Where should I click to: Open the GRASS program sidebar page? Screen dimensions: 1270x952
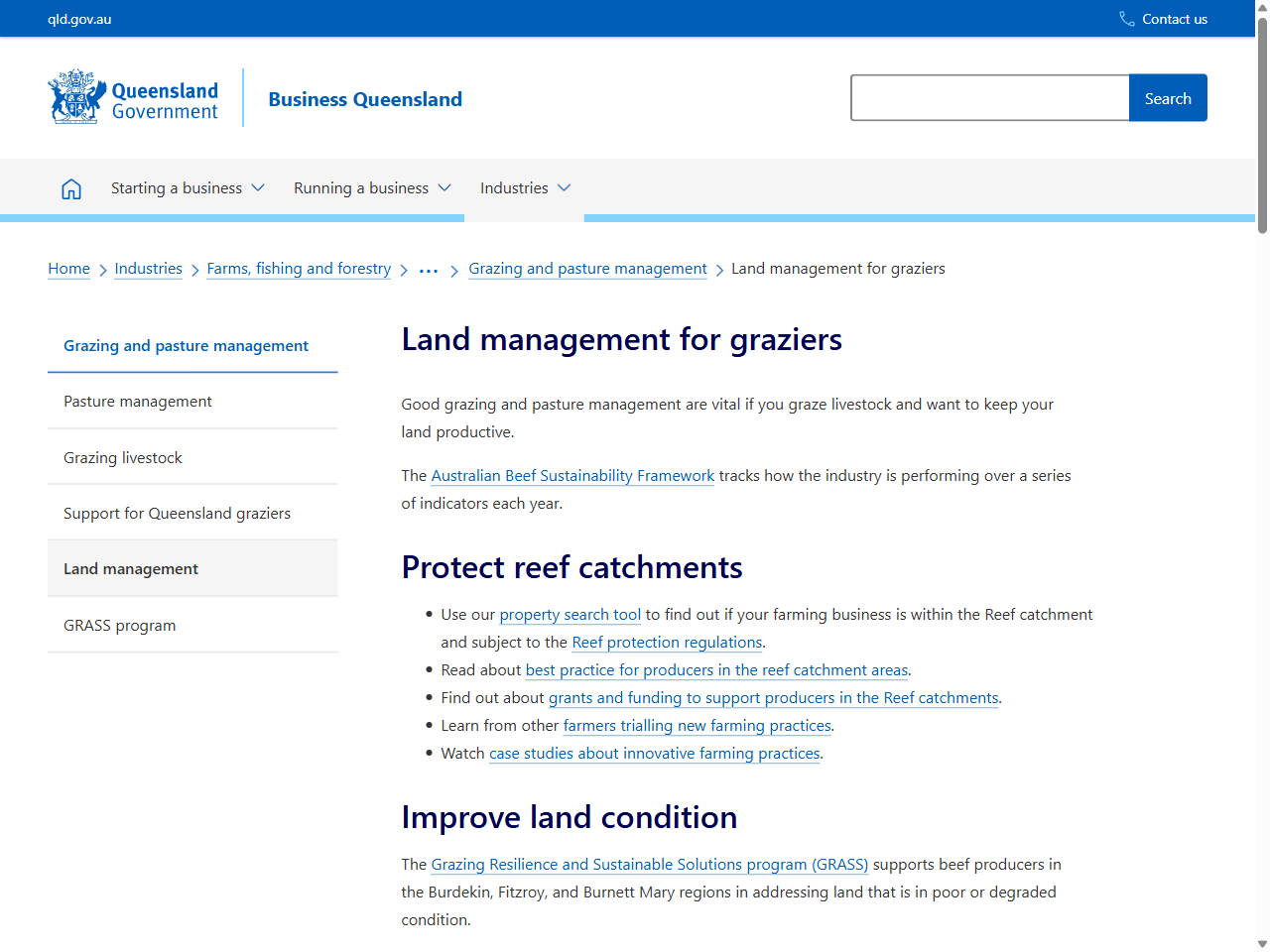click(x=119, y=625)
